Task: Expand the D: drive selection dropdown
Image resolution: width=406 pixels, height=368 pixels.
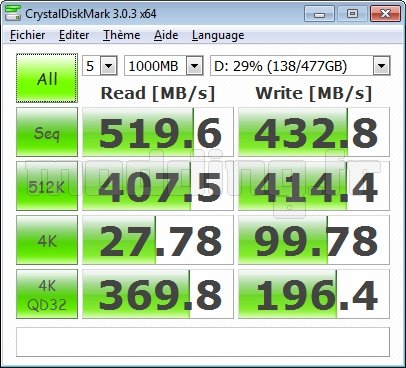Action: 381,66
